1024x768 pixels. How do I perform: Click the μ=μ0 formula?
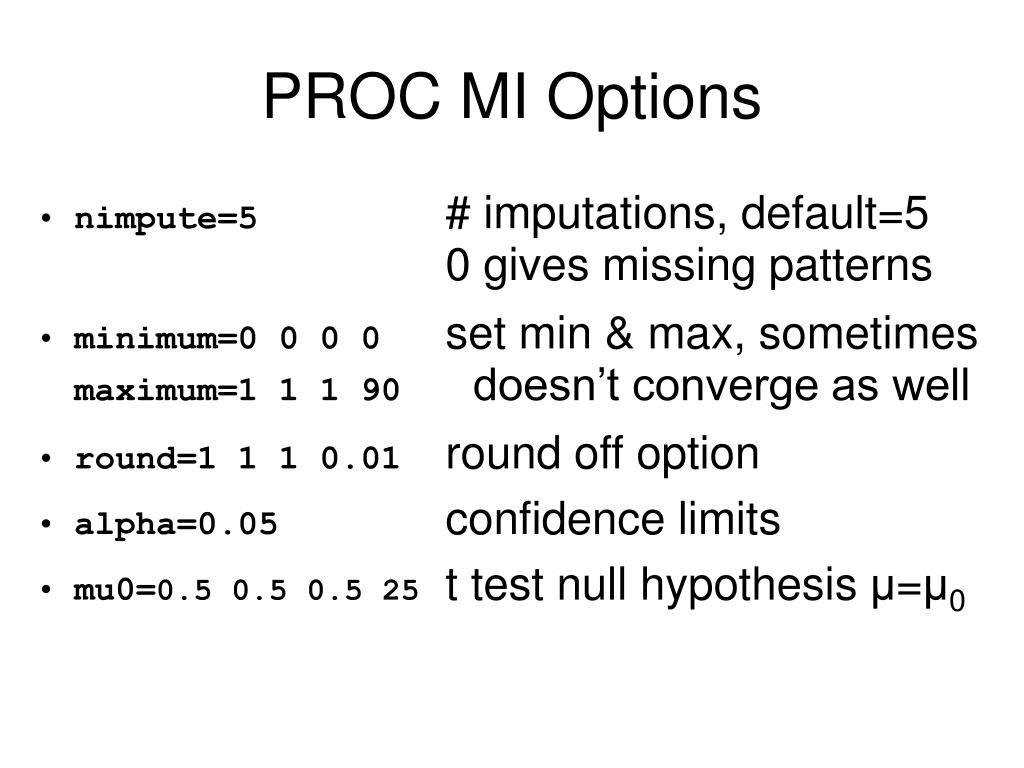point(918,590)
